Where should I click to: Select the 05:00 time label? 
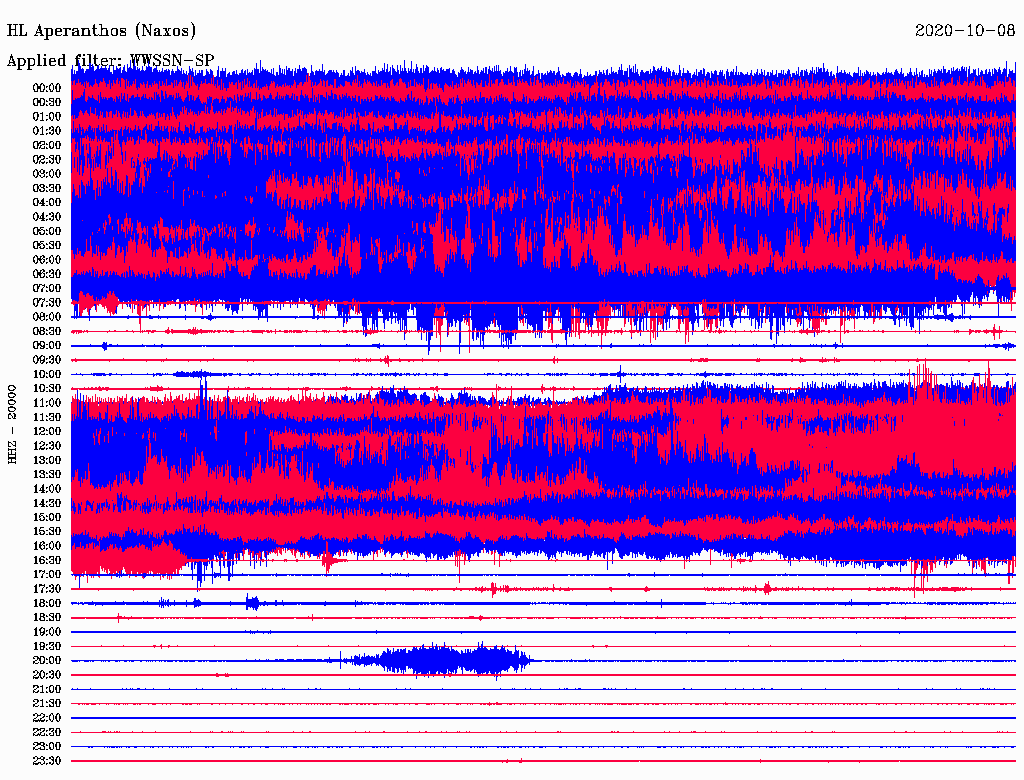click(x=47, y=231)
